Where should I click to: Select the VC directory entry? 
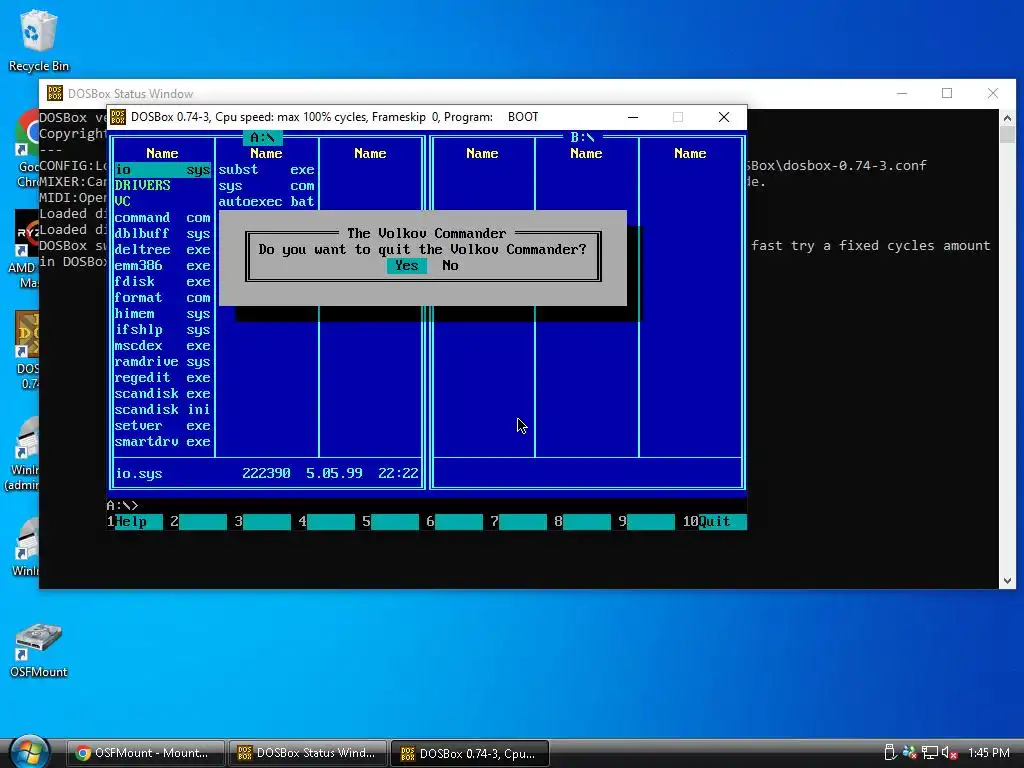point(123,202)
